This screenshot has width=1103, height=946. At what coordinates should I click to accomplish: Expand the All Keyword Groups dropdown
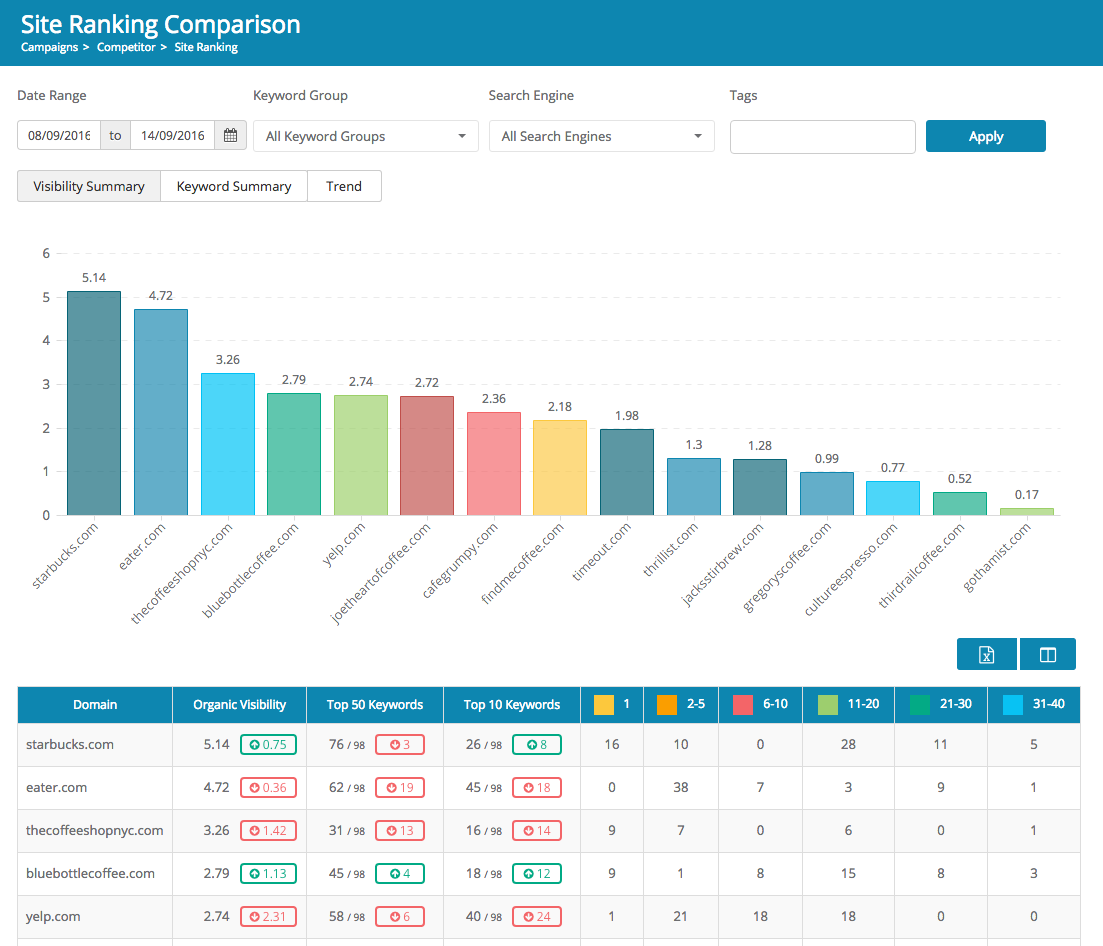(x=365, y=137)
